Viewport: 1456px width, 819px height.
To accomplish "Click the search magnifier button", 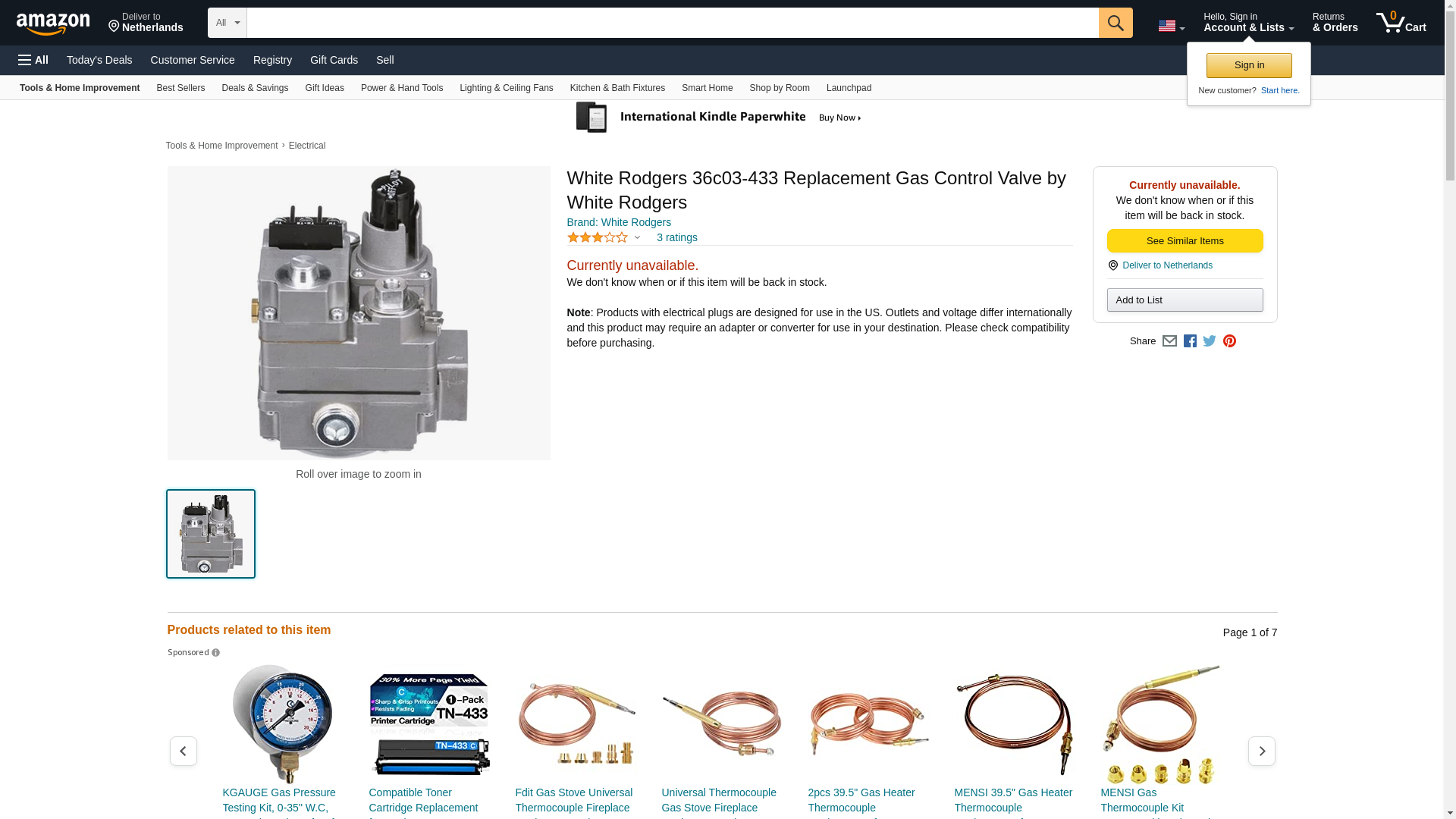I will [1115, 23].
